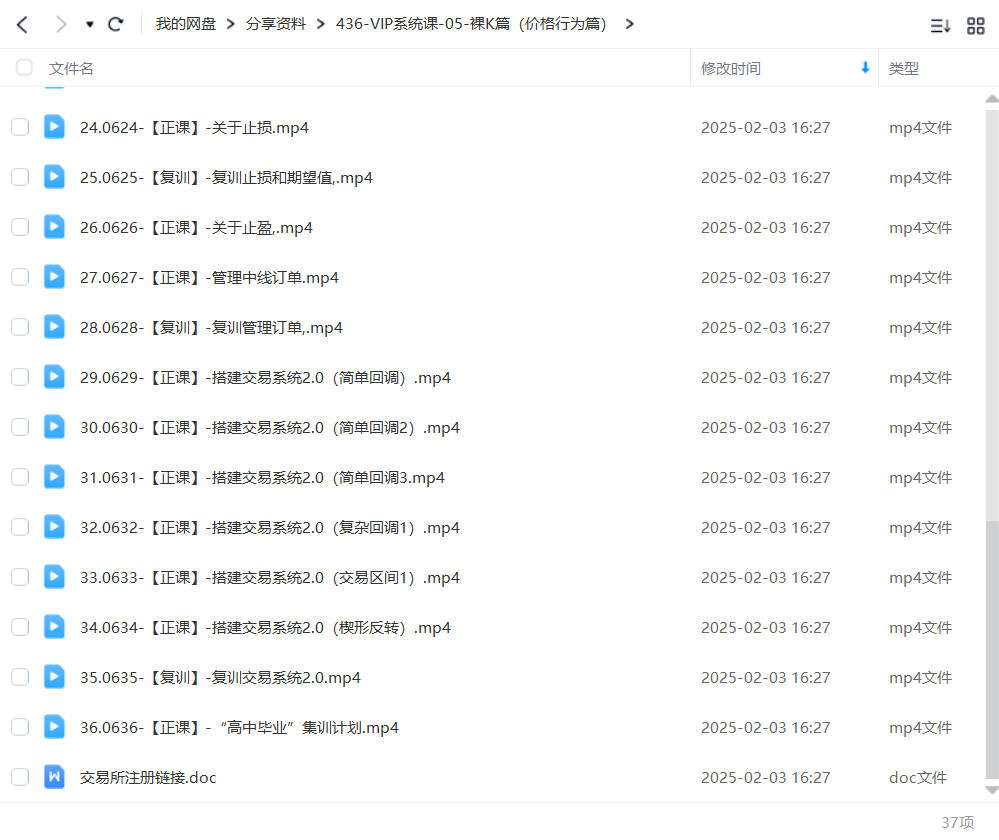Check the box for 30.0630 简单回调2
This screenshot has width=999, height=840.
point(20,426)
